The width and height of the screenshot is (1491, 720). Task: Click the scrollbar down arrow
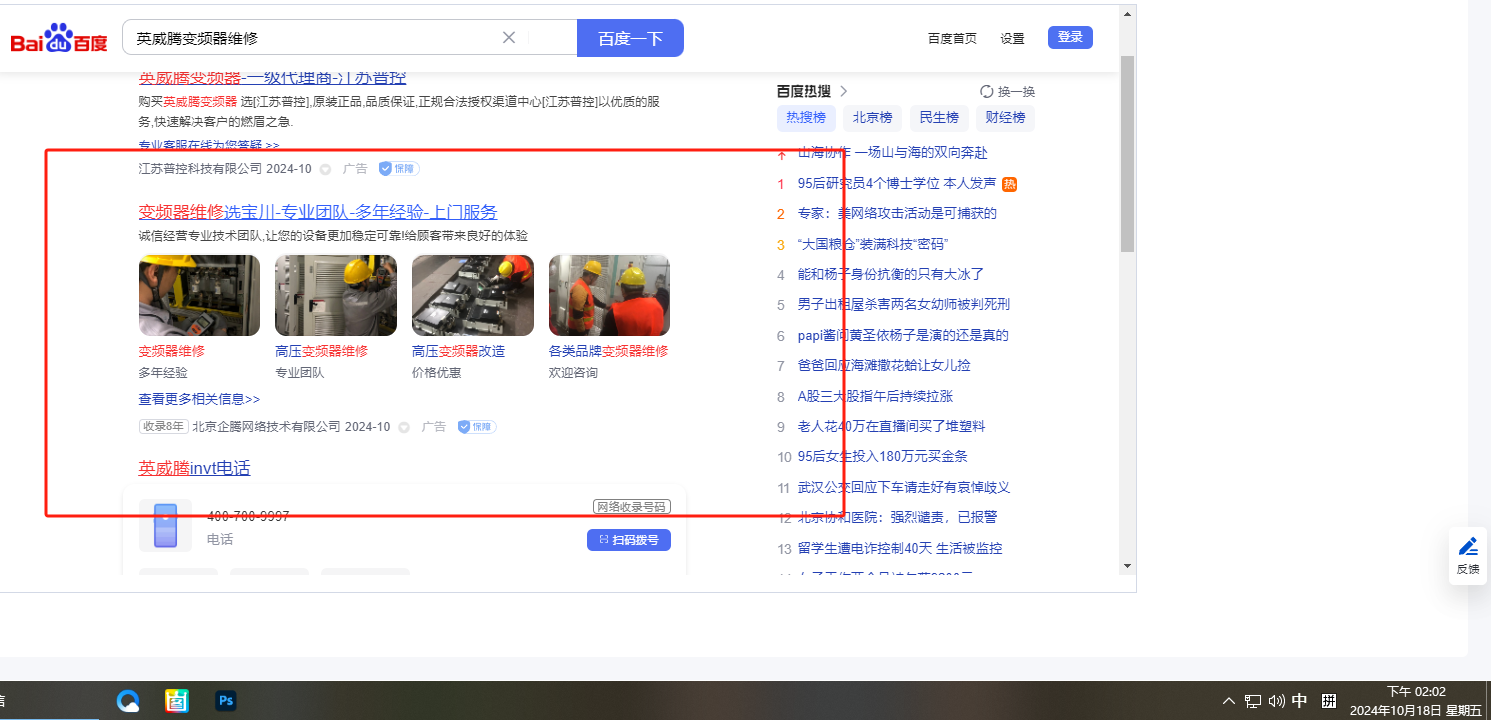coord(1127,565)
